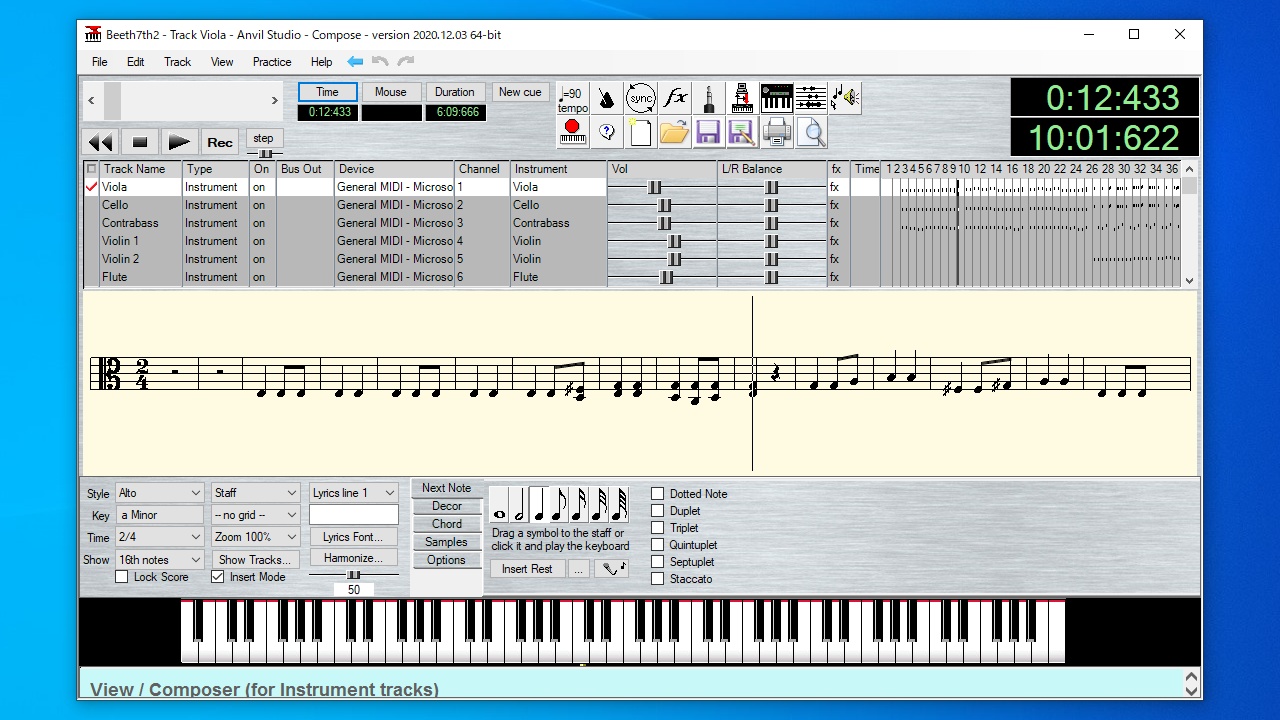Viewport: 1280px width, 720px height.
Task: Select the sixty-fourth note symbol
Action: tap(618, 504)
